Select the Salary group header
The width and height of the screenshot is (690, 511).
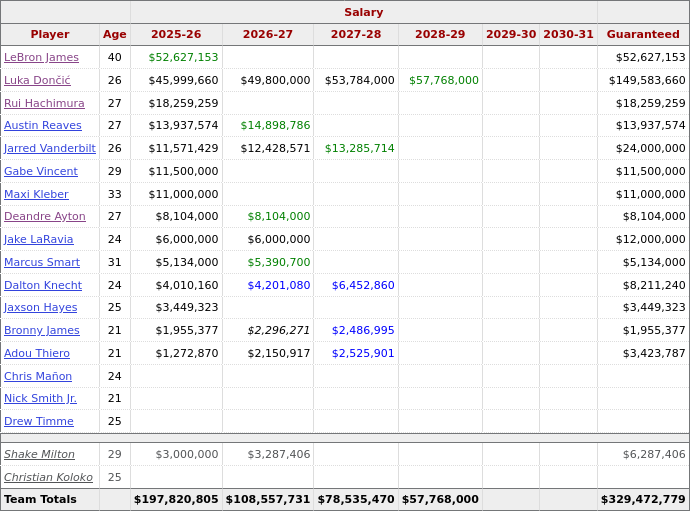pyautogui.click(x=363, y=12)
